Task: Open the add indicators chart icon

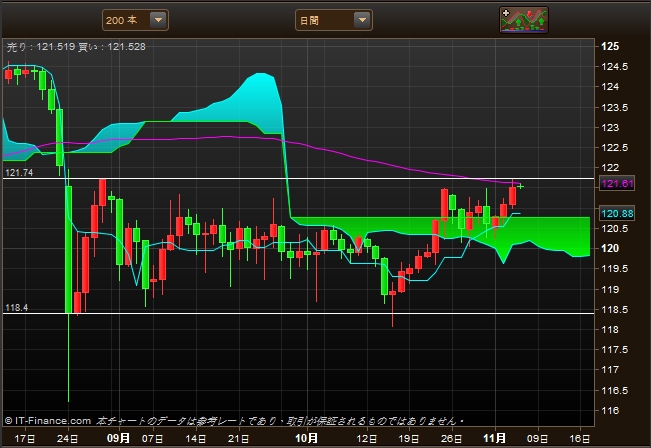Action: (524, 20)
